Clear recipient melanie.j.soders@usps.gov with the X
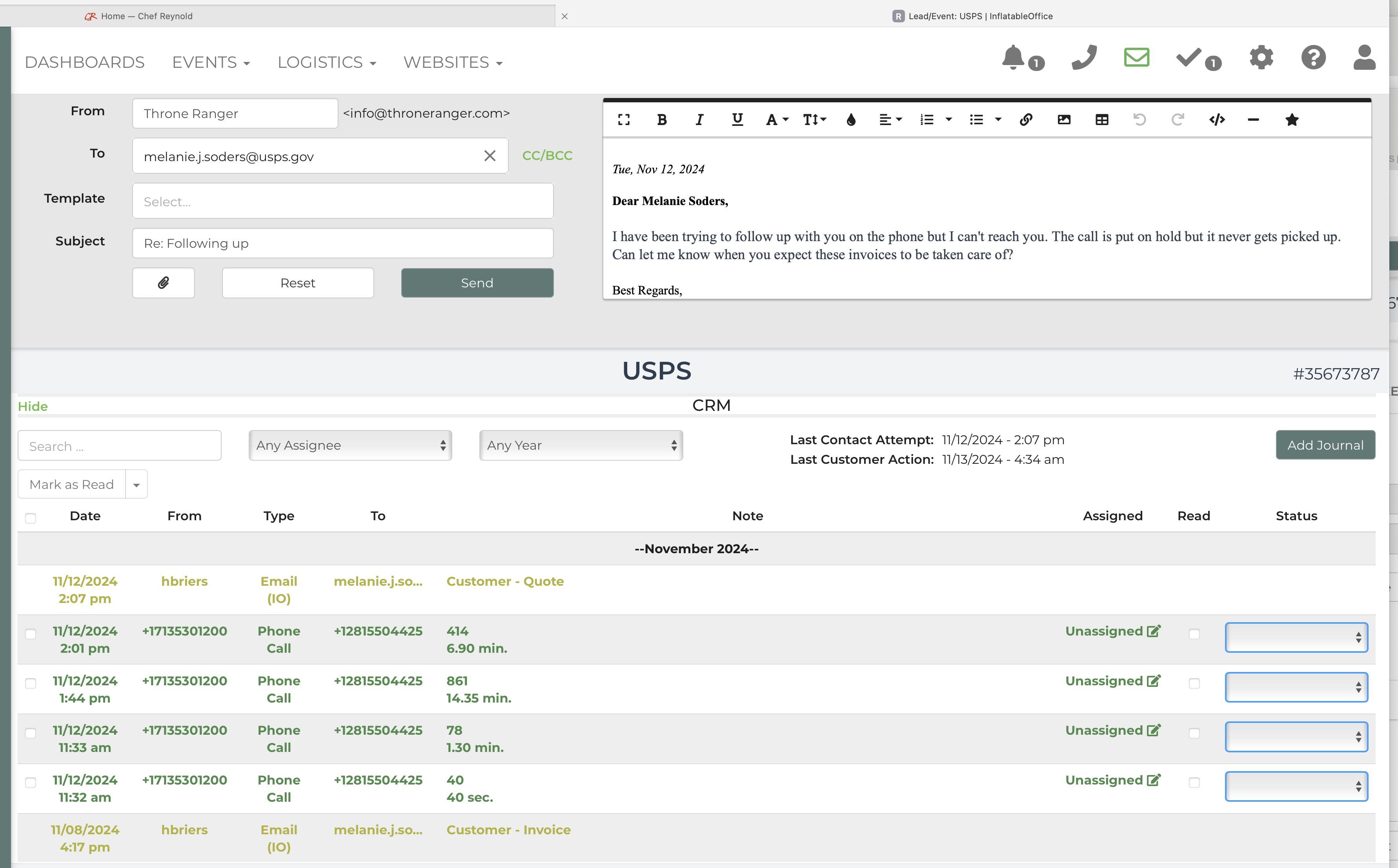 point(490,156)
